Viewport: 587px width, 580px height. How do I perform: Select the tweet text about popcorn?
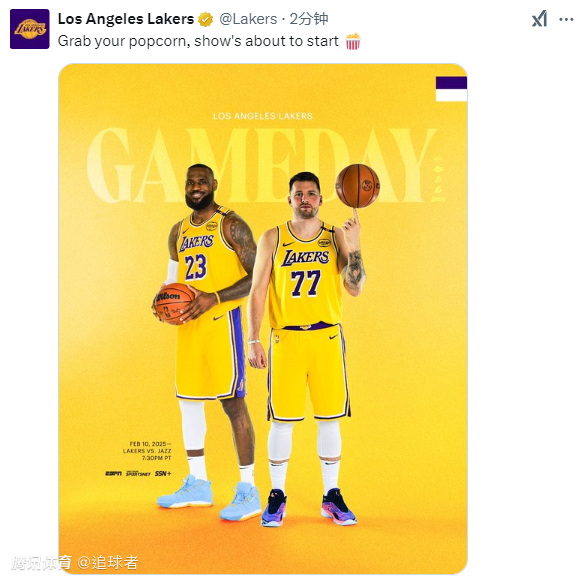point(198,41)
